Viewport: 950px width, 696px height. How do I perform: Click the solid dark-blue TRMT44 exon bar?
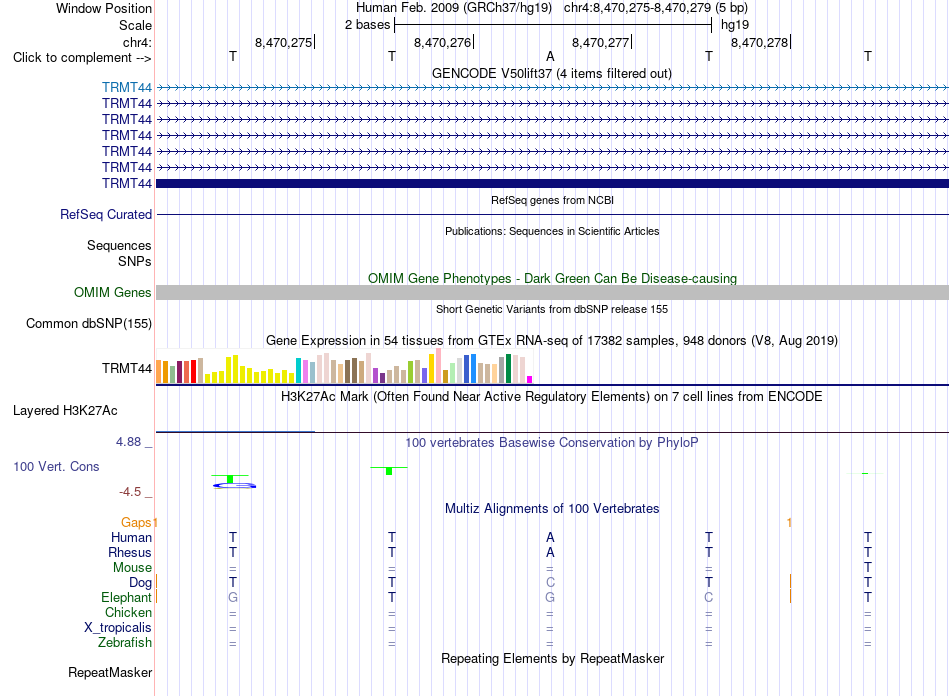point(552,184)
